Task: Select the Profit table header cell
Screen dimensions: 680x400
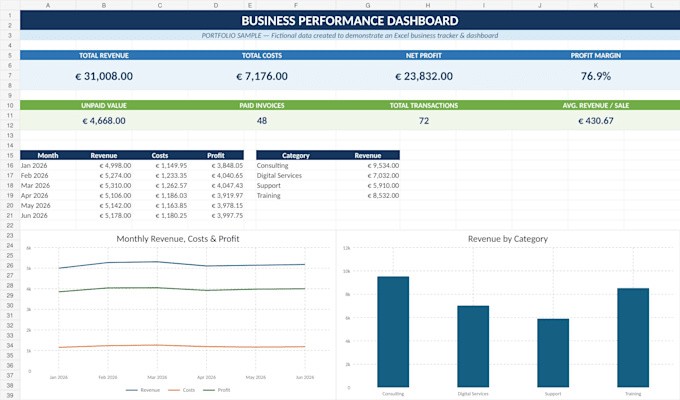Action: 216,155
